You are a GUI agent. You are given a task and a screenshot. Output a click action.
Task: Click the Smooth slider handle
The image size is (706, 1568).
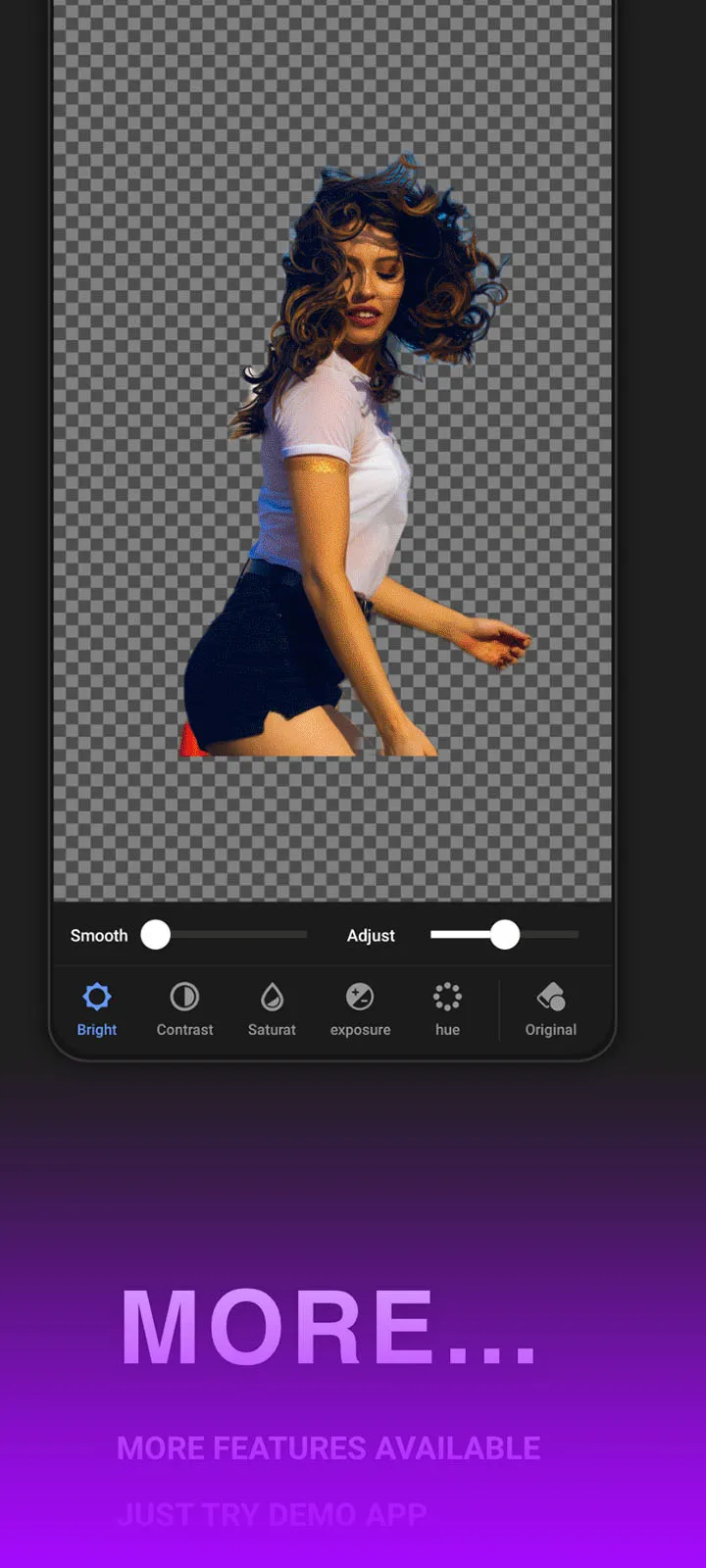click(155, 935)
